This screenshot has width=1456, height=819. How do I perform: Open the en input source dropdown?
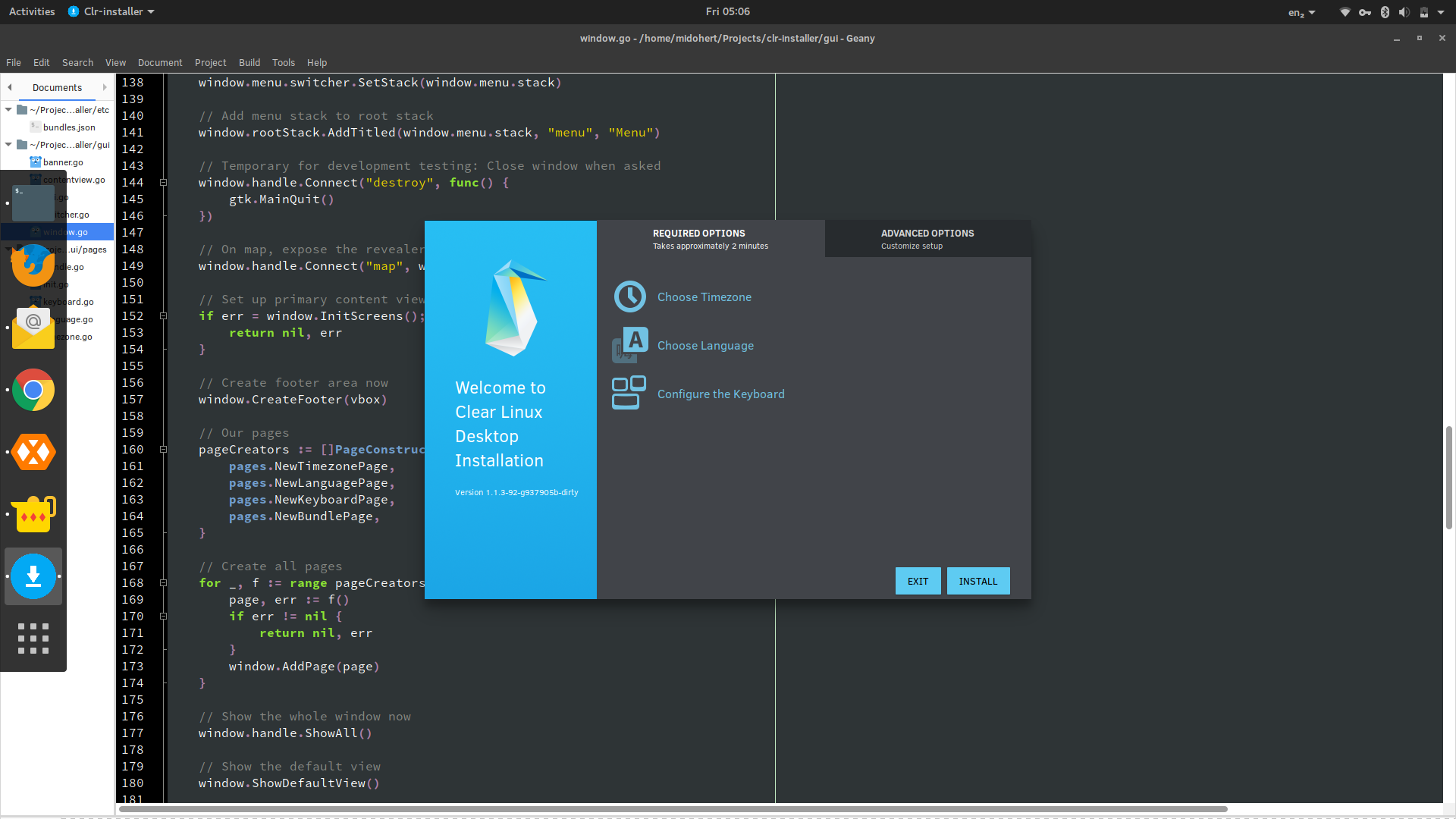click(1301, 12)
